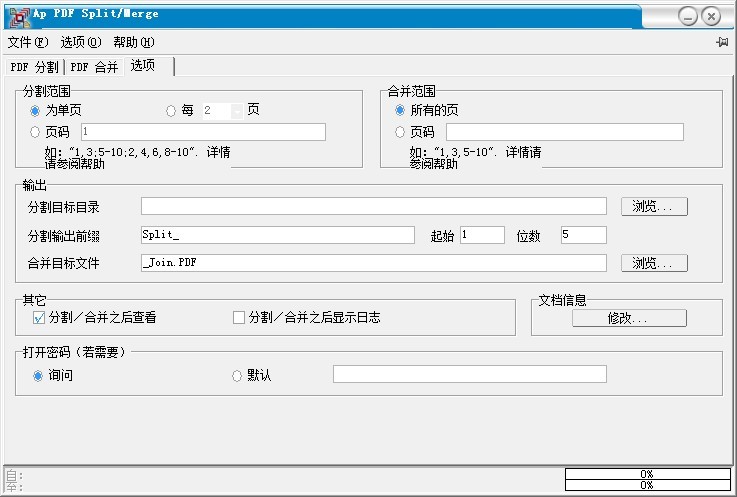Open the 选项(O) menu

click(x=80, y=42)
